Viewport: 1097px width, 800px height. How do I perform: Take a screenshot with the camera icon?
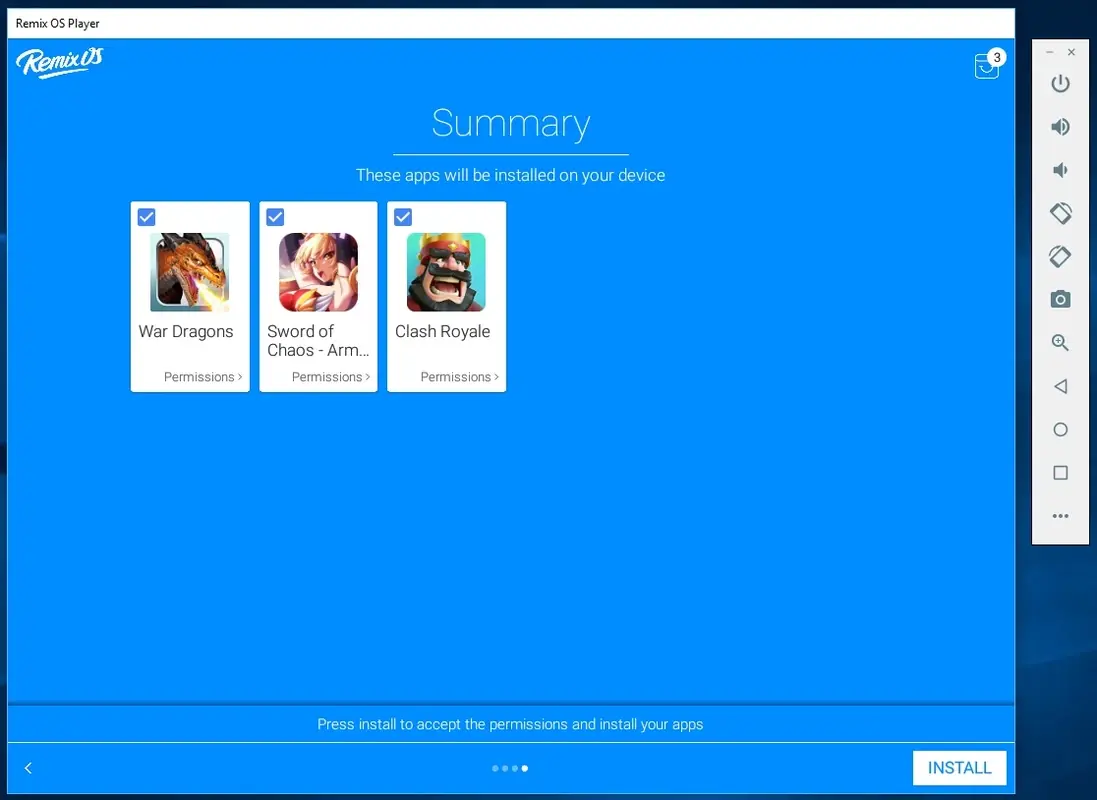pyautogui.click(x=1060, y=298)
